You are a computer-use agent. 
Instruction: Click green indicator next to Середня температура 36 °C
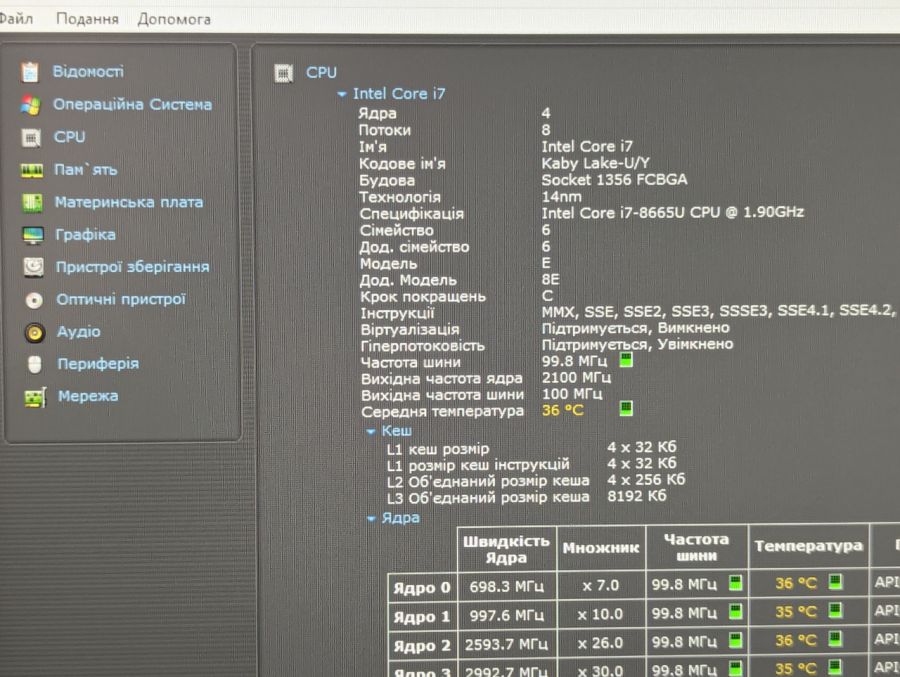[626, 408]
